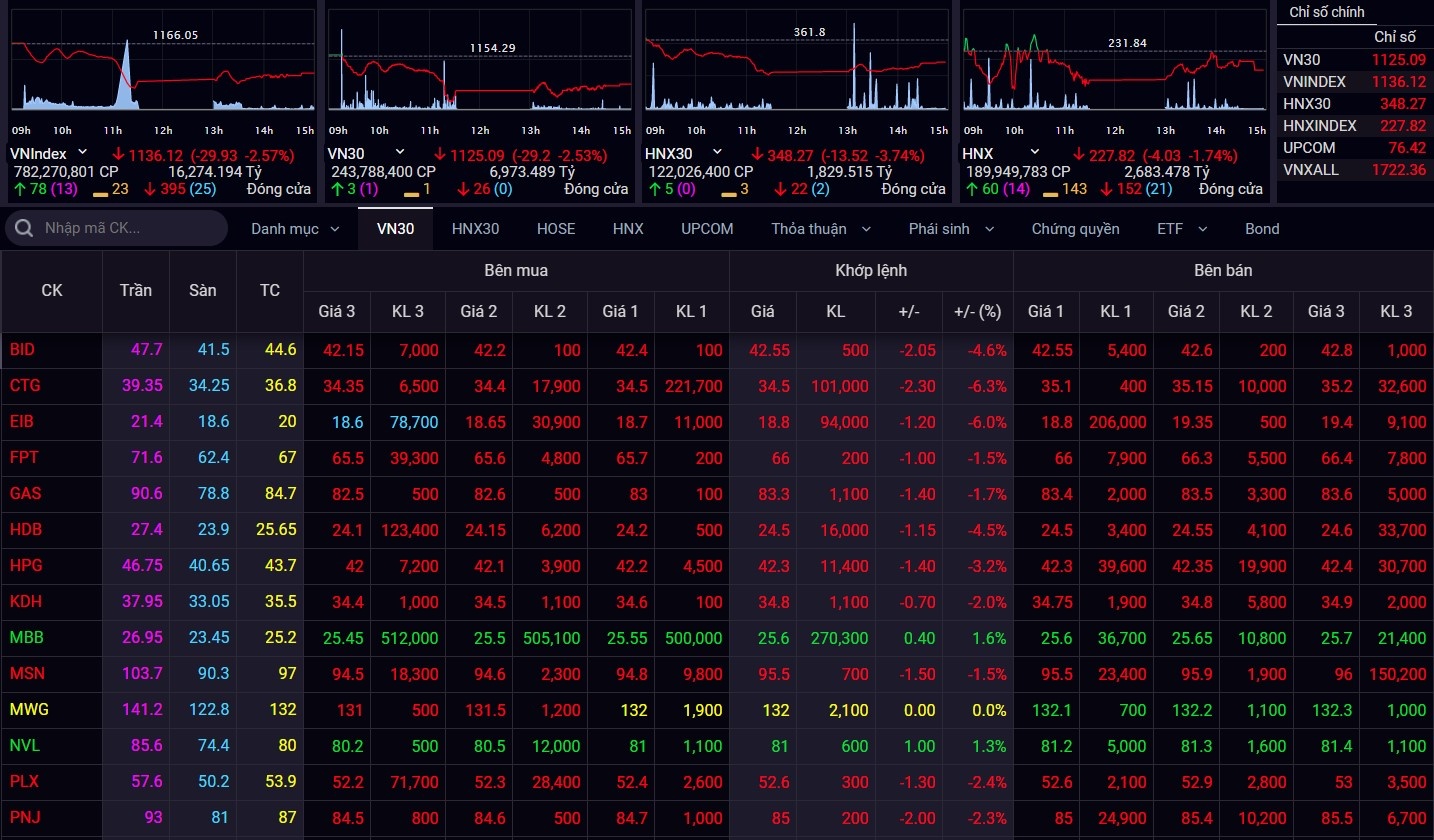Open the HPG stock ticker
Viewport: 1434px width, 840px height.
26,565
